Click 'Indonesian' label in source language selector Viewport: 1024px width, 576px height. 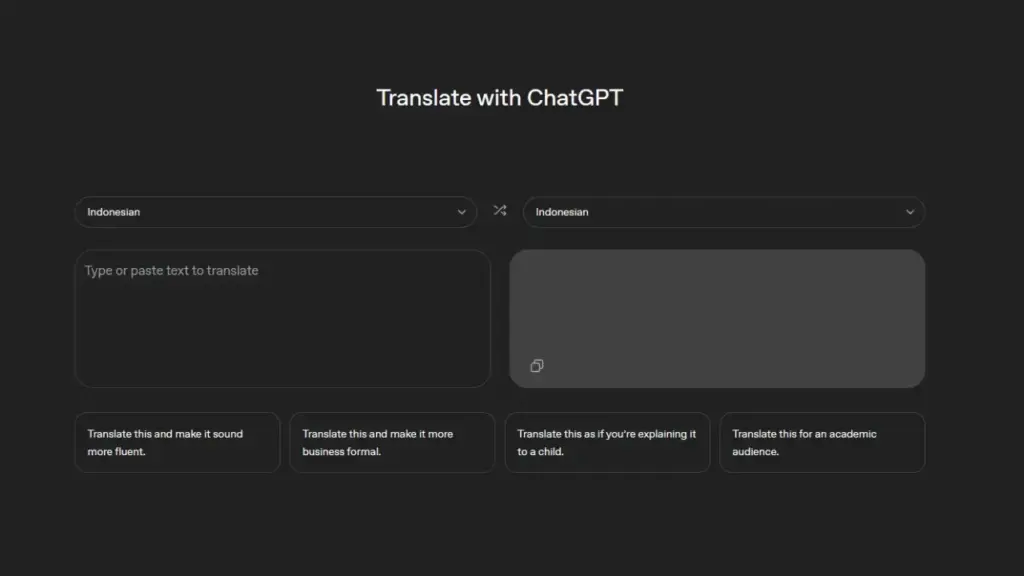[x=113, y=212]
